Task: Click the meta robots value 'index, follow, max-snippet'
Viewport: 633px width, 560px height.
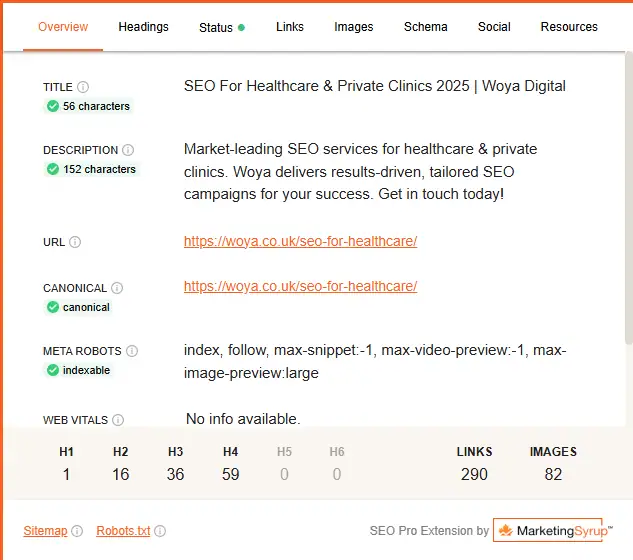Action: (375, 361)
